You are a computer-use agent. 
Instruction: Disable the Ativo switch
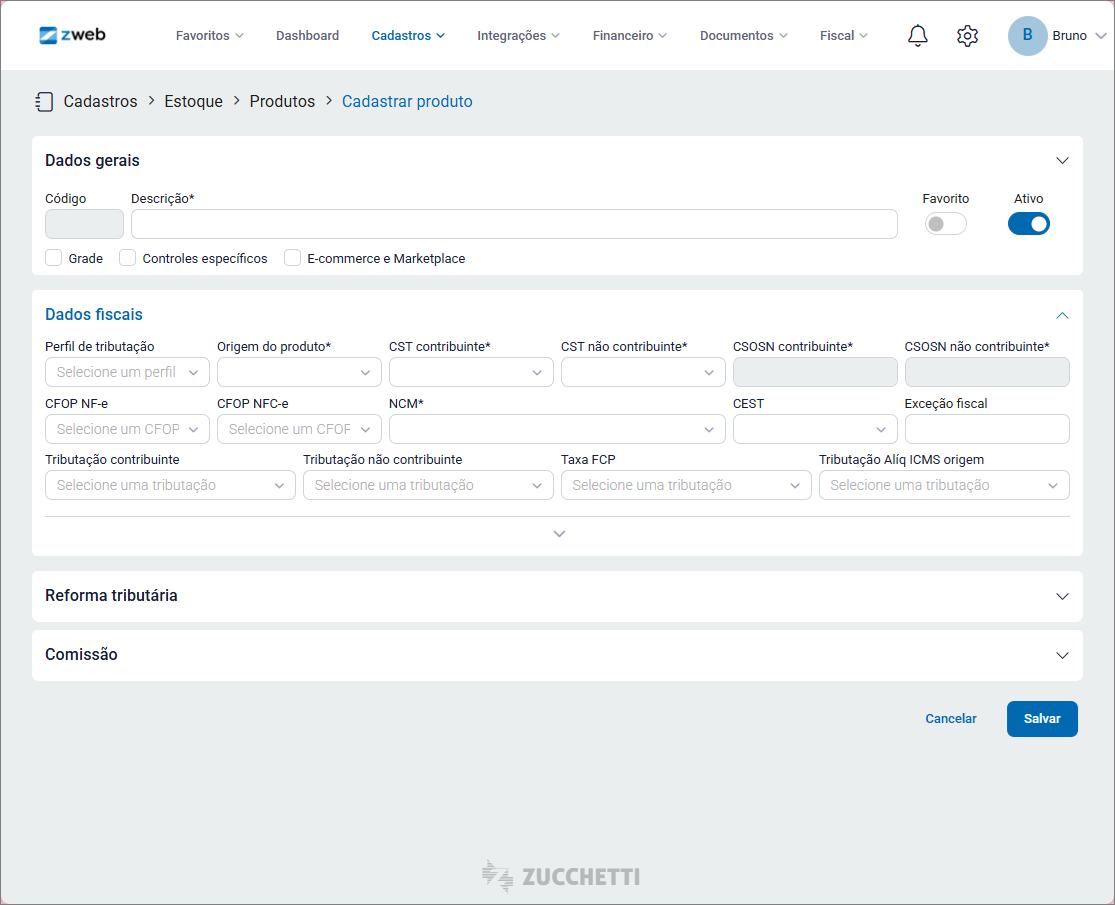tap(1028, 224)
